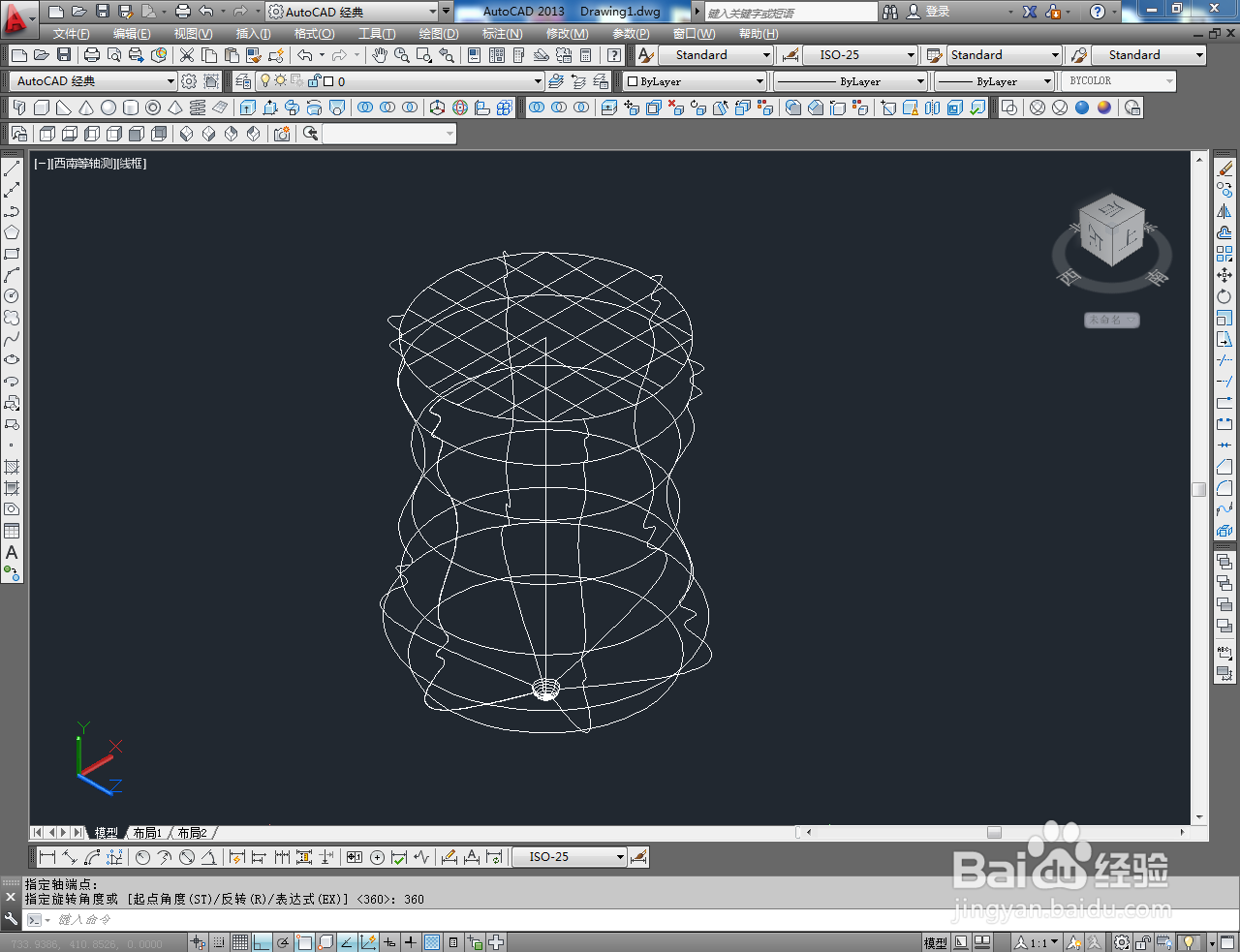Open the 修改(M) menu
This screenshot has height=952, width=1240.
567,33
